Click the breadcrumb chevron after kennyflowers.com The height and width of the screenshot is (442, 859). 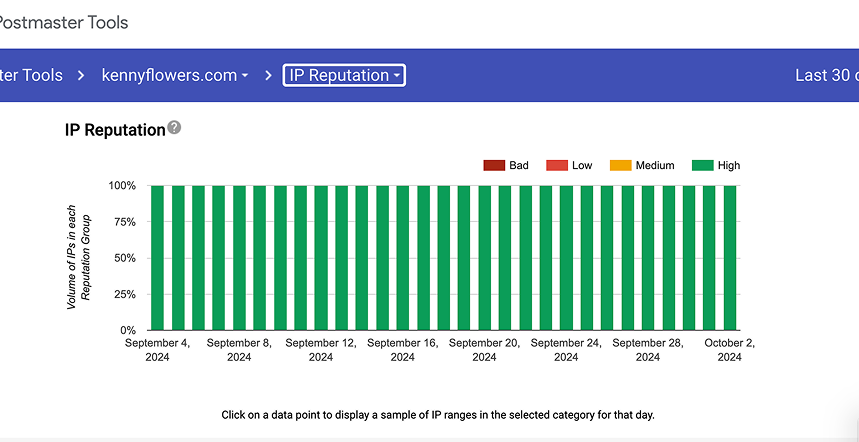point(268,75)
